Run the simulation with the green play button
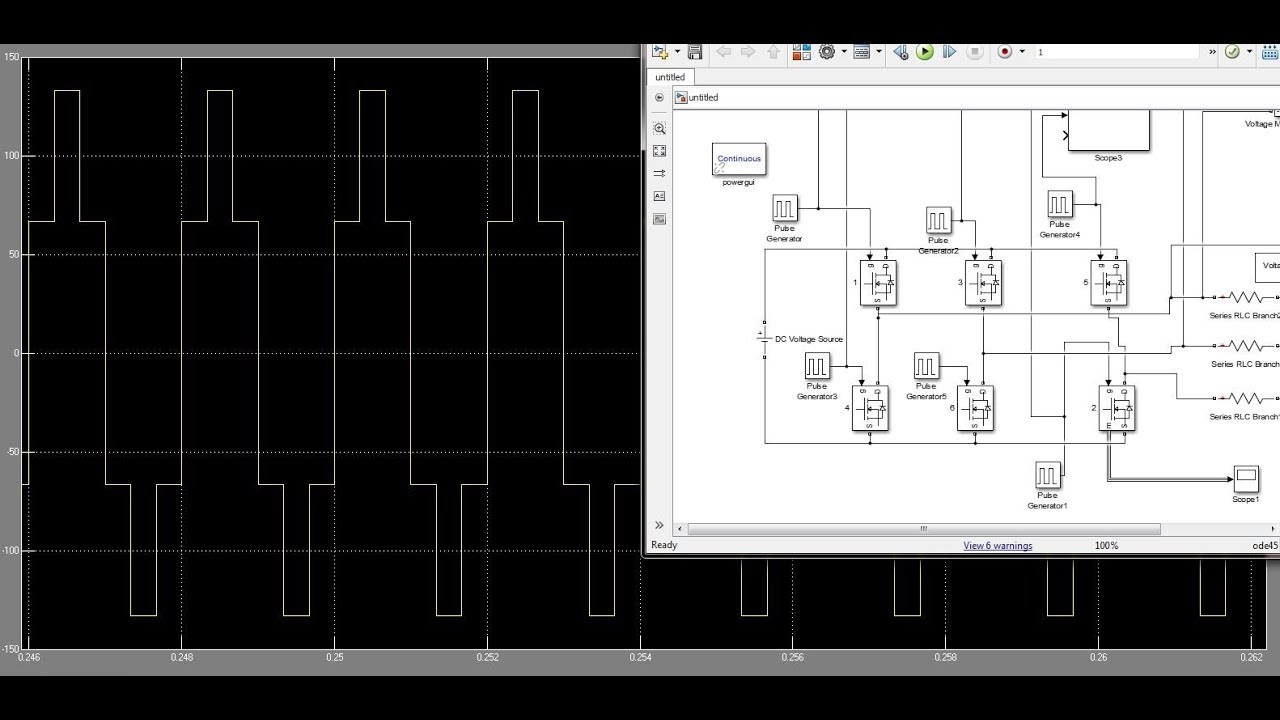Viewport: 1280px width, 720px height. [925, 52]
